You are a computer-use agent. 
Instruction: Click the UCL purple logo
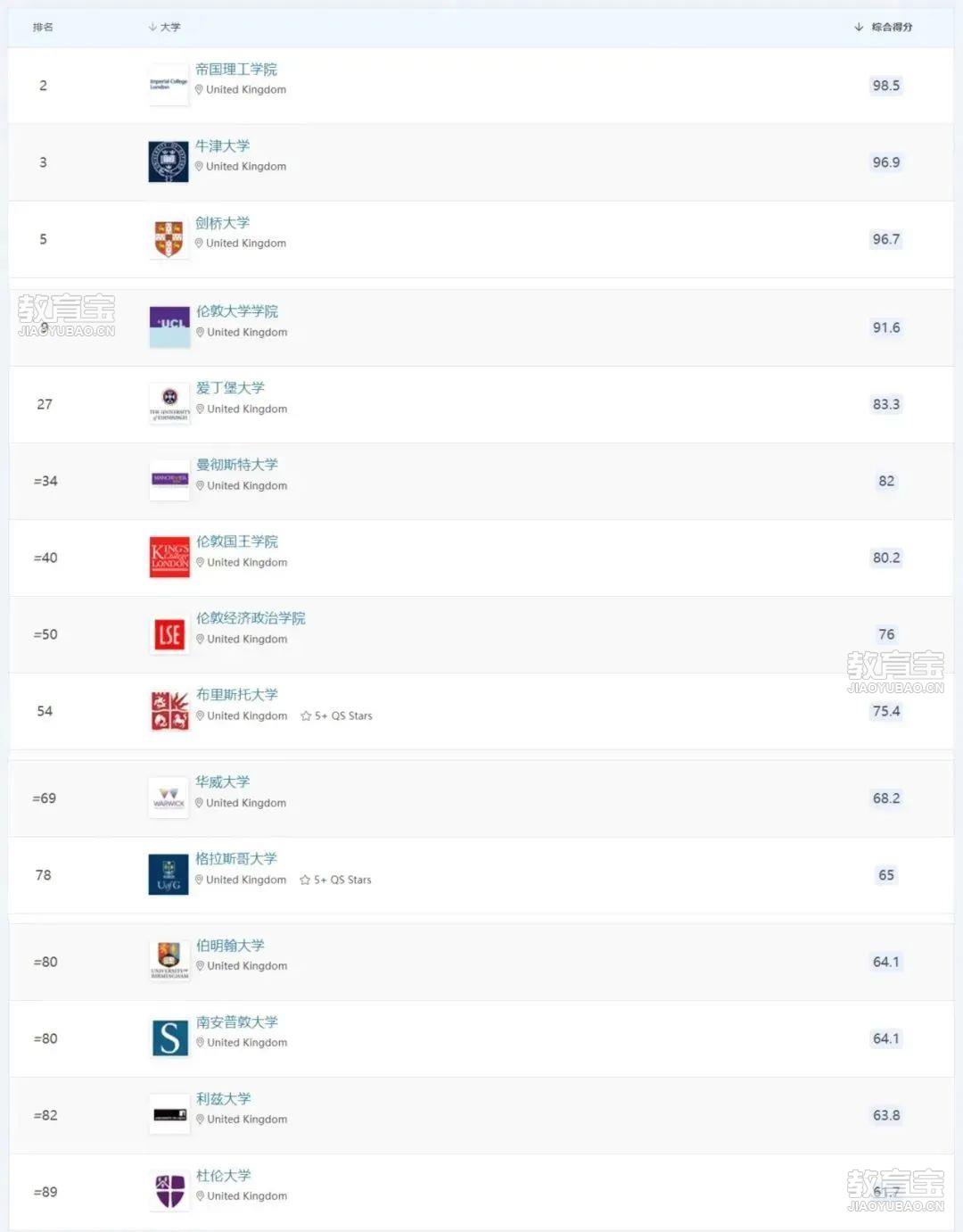(169, 327)
